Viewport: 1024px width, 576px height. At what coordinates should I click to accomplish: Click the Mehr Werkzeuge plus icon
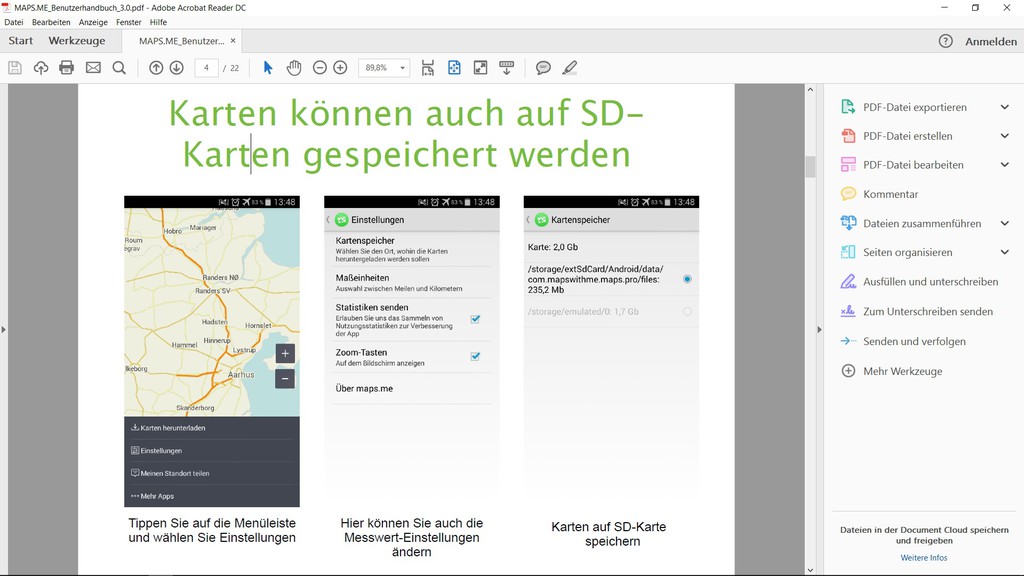[x=848, y=371]
